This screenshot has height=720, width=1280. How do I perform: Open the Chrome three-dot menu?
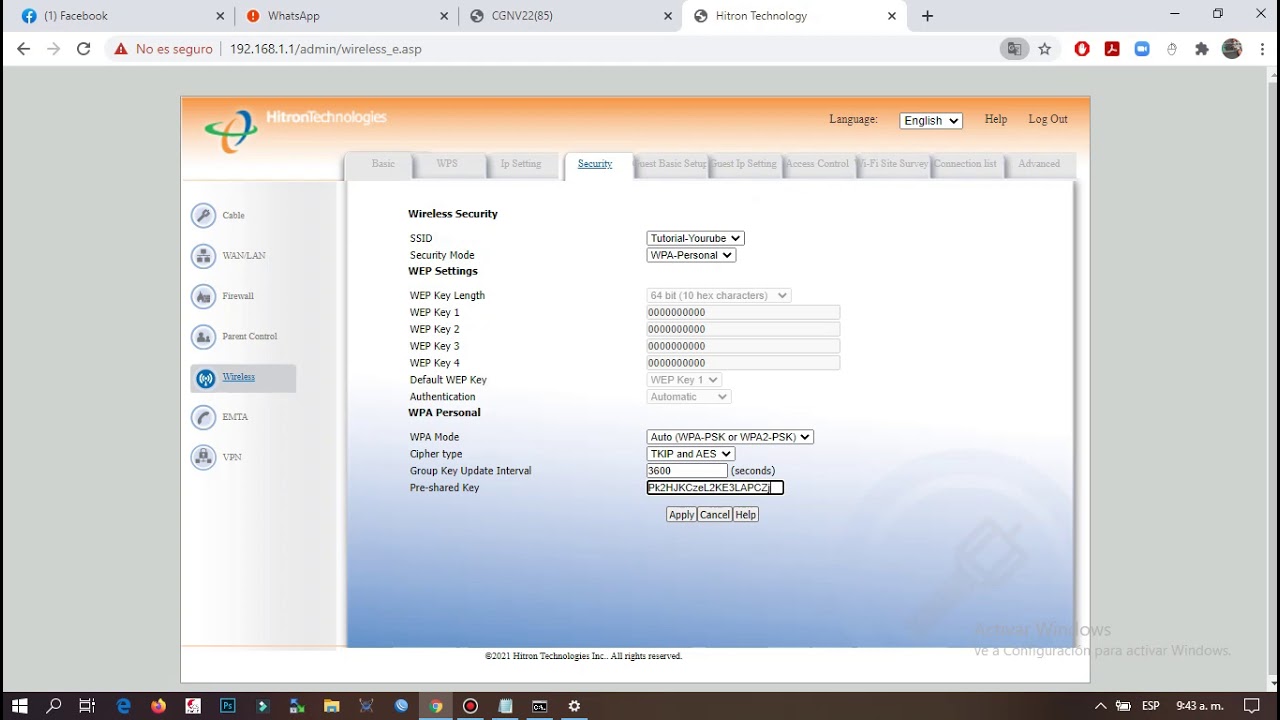[x=1261, y=49]
